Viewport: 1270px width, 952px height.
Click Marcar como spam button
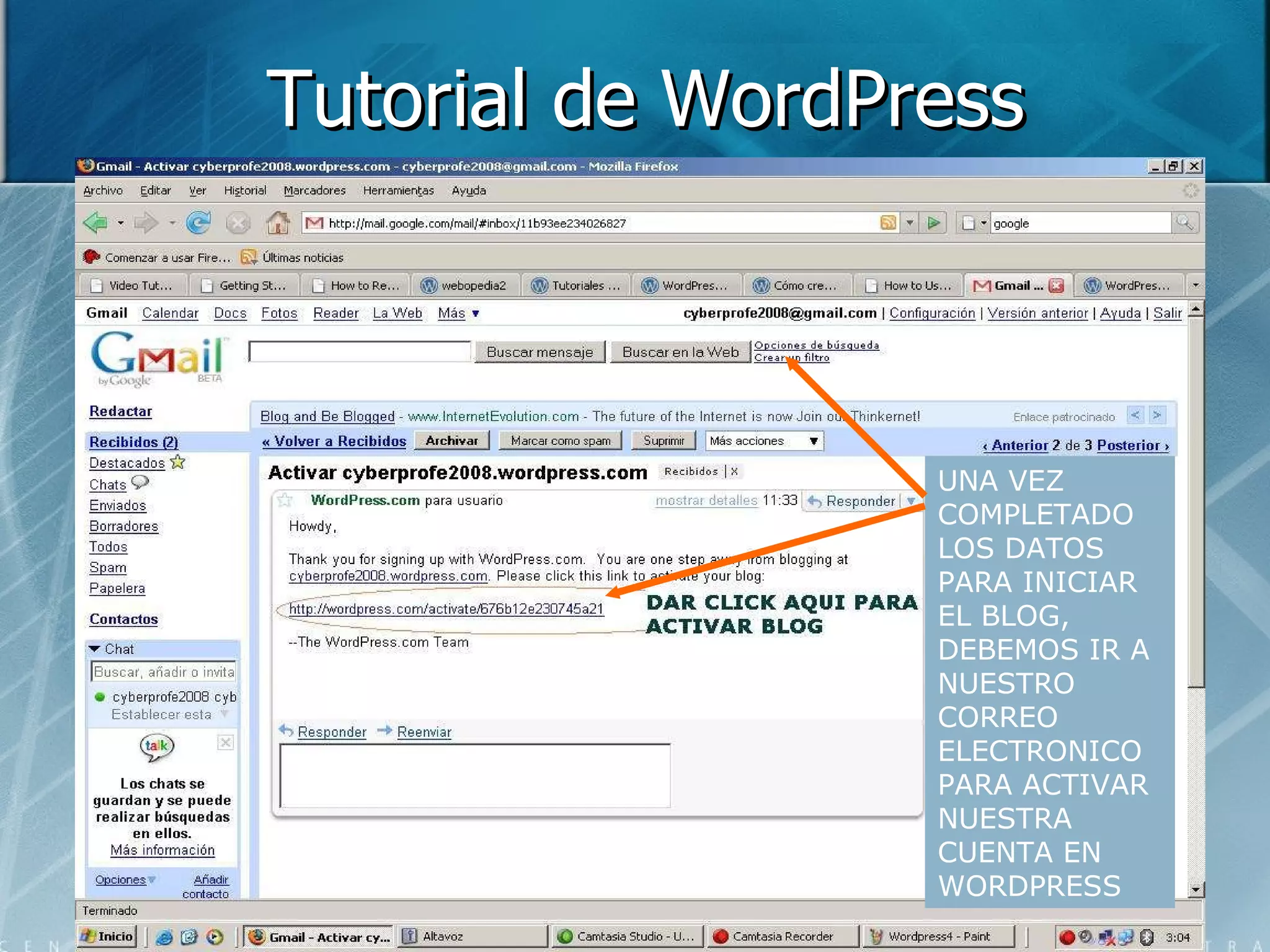pos(561,441)
